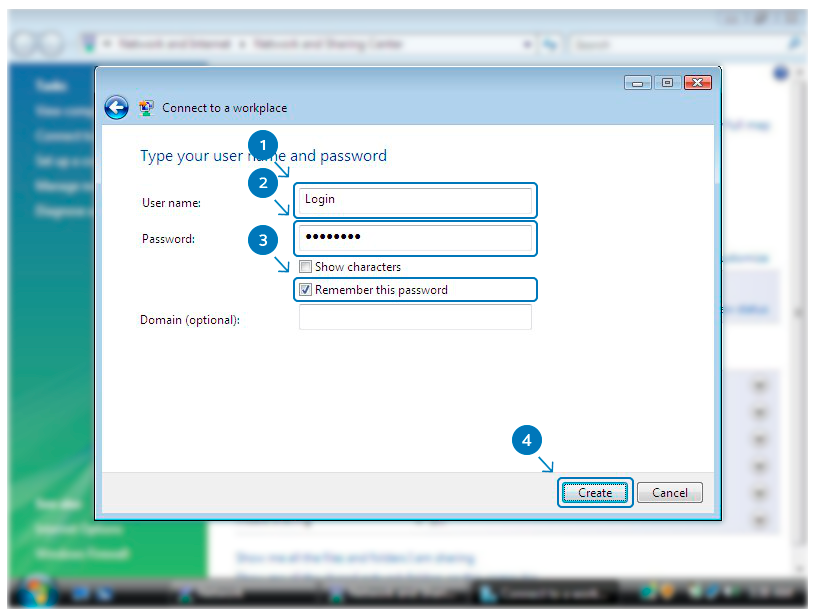Click the "Password:" label
The height and width of the screenshot is (616, 816).
(x=168, y=239)
